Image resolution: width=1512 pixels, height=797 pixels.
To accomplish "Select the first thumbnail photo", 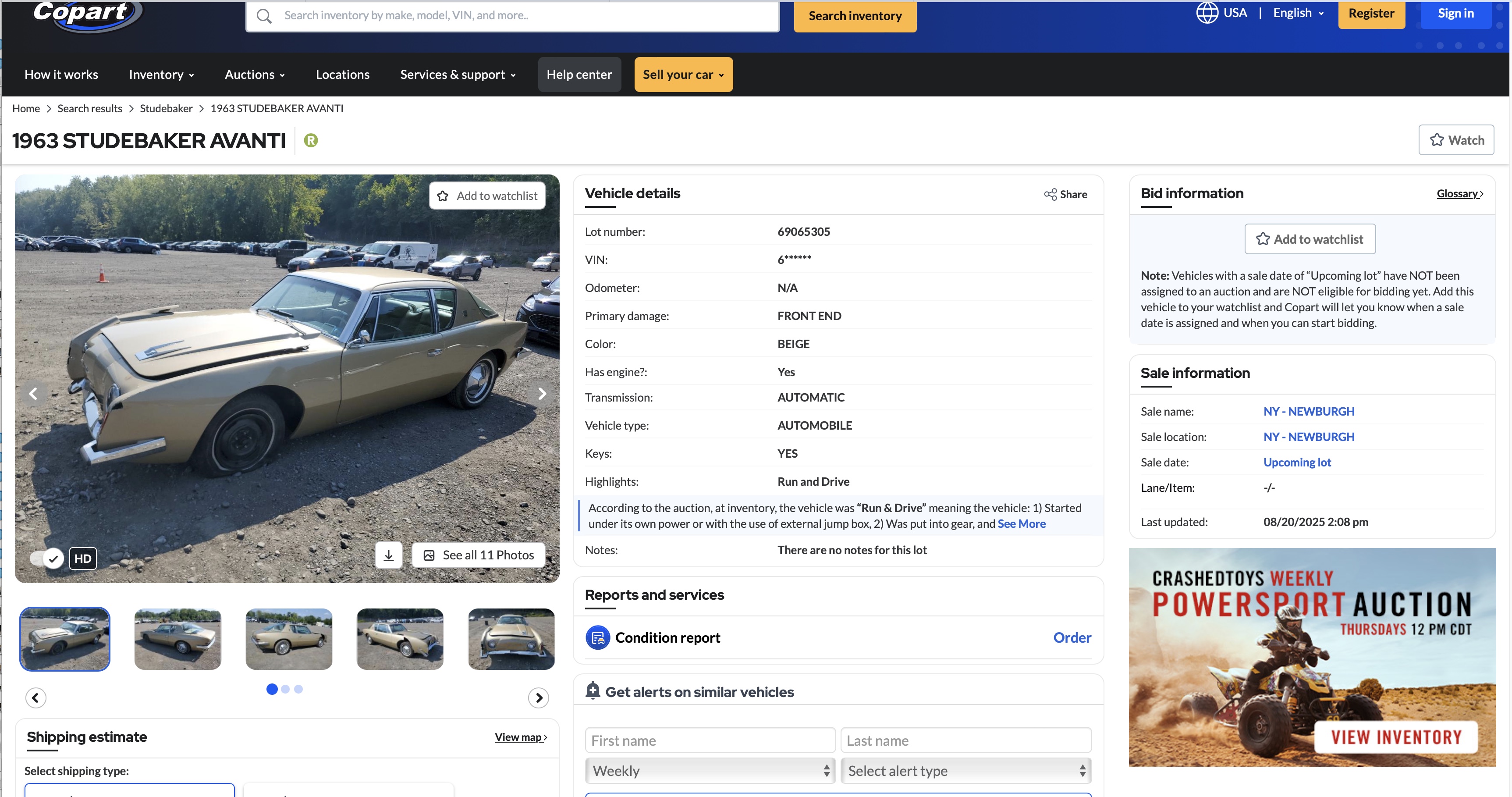I will [x=65, y=639].
